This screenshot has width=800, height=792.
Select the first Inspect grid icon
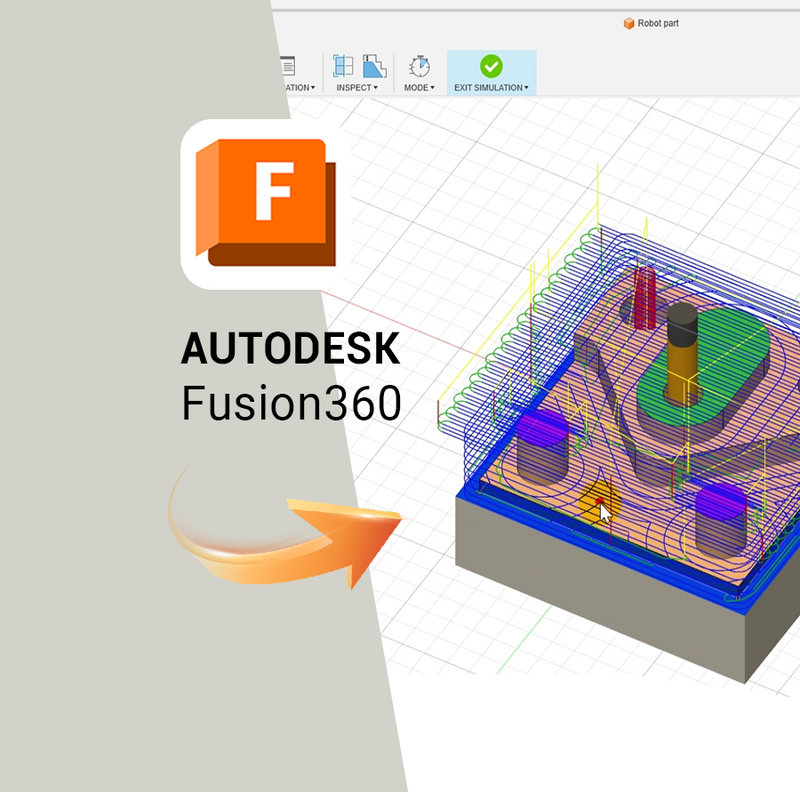coord(343,66)
